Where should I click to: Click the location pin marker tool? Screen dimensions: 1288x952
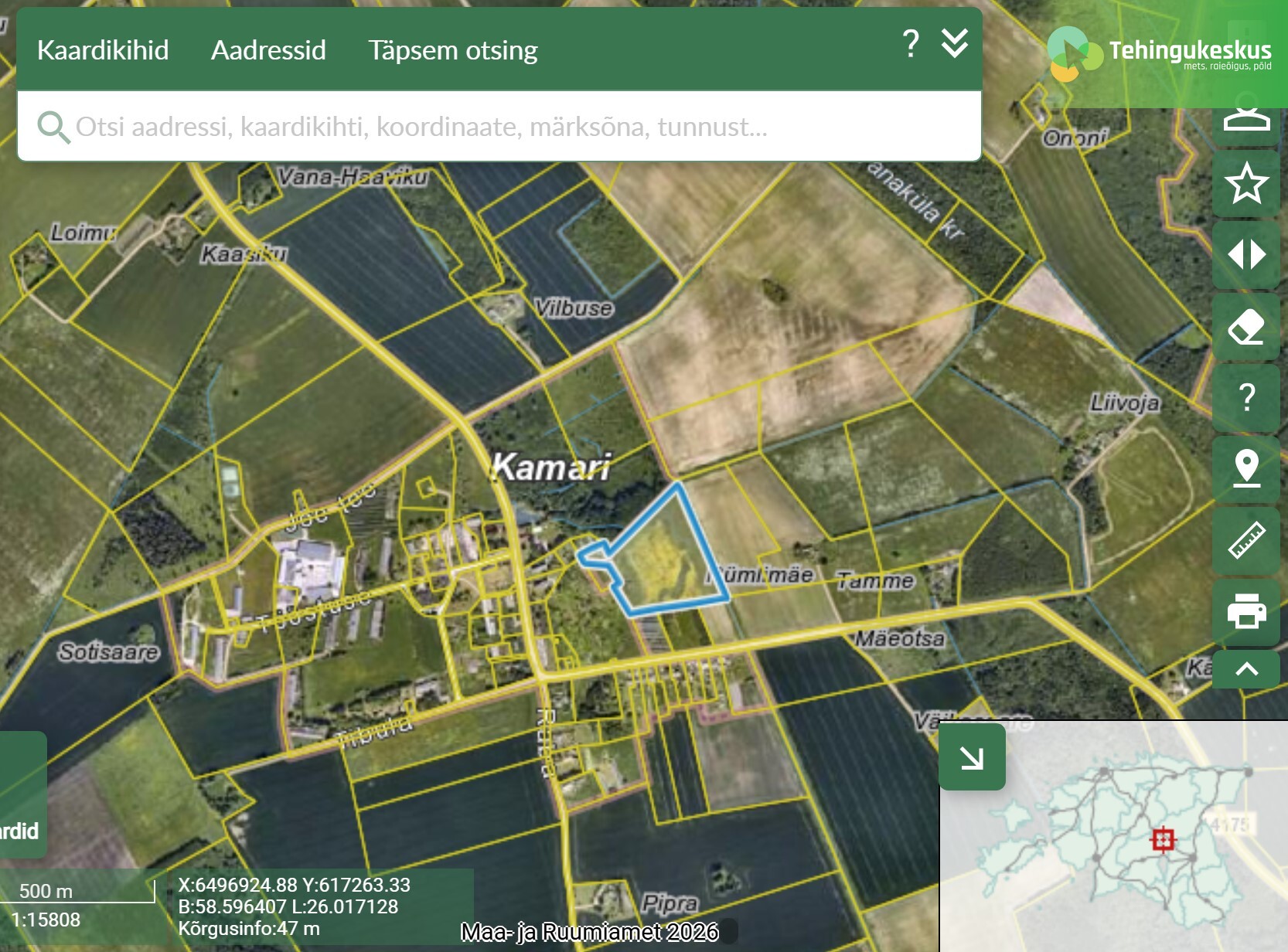[x=1246, y=468]
